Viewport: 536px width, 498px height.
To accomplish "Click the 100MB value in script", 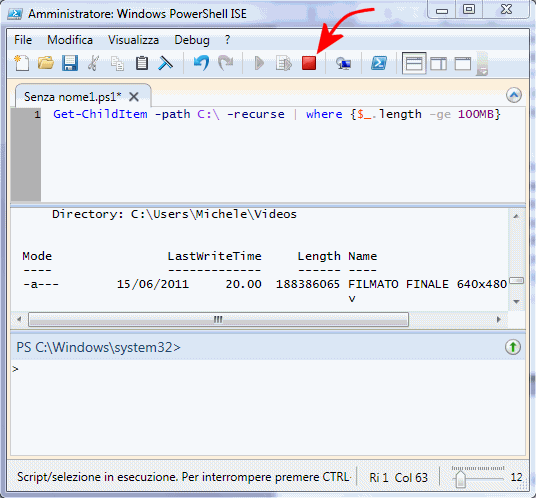I will tap(475, 114).
